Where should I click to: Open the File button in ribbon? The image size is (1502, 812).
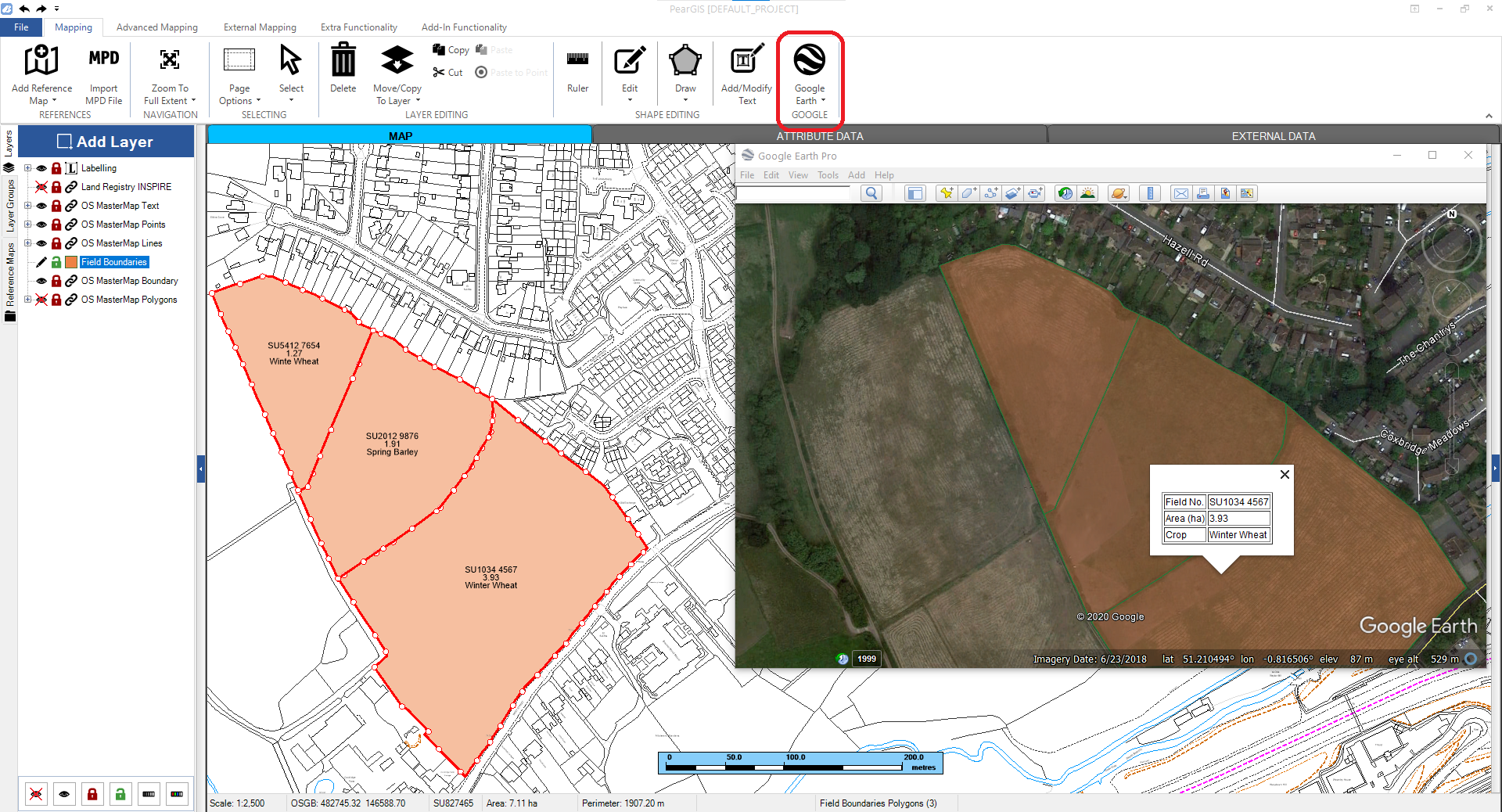tap(22, 27)
